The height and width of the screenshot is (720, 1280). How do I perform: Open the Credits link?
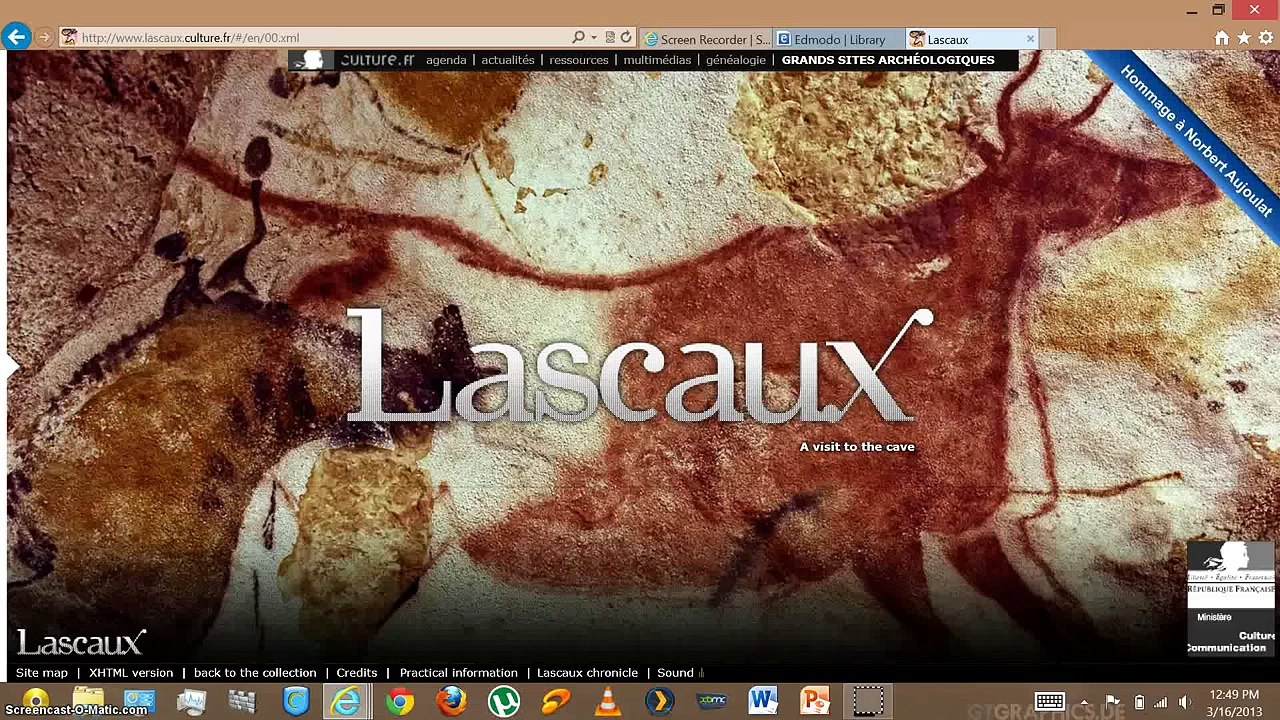pos(357,673)
